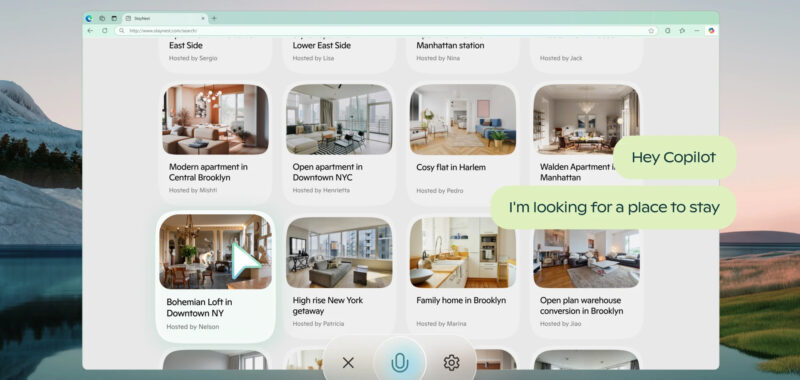This screenshot has height=380, width=800.
Task: Go back with browser back arrow
Action: click(90, 31)
